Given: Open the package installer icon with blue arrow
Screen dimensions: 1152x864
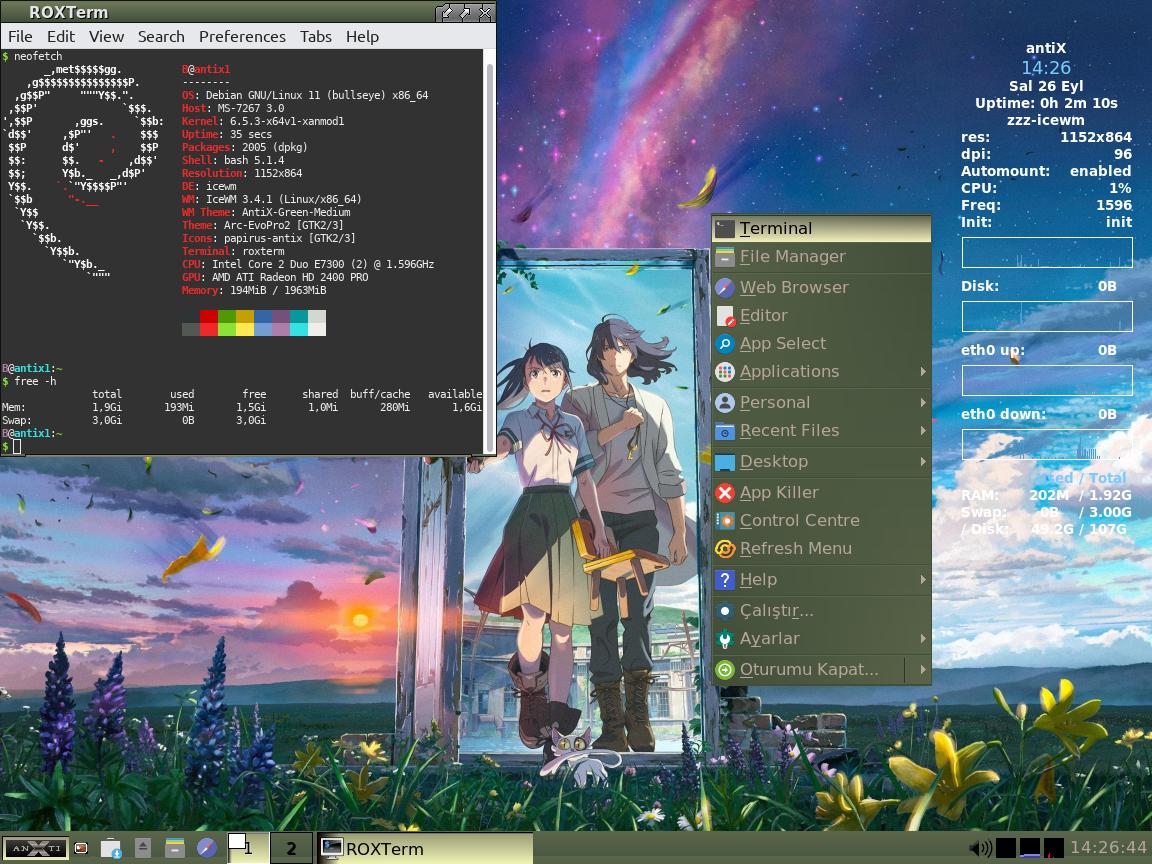Looking at the screenshot, I should coord(111,848).
